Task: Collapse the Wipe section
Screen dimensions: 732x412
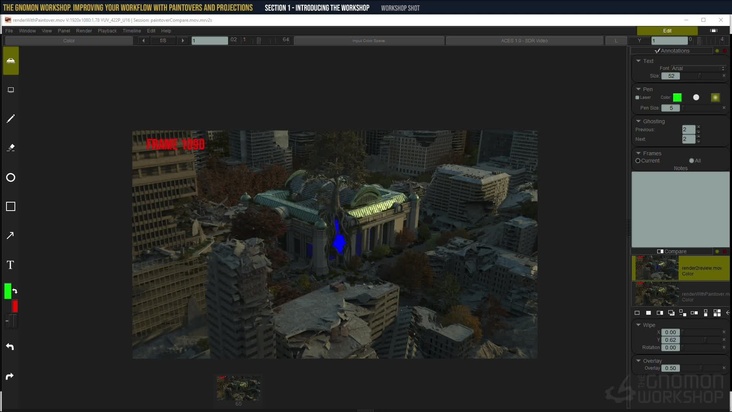Action: point(638,324)
